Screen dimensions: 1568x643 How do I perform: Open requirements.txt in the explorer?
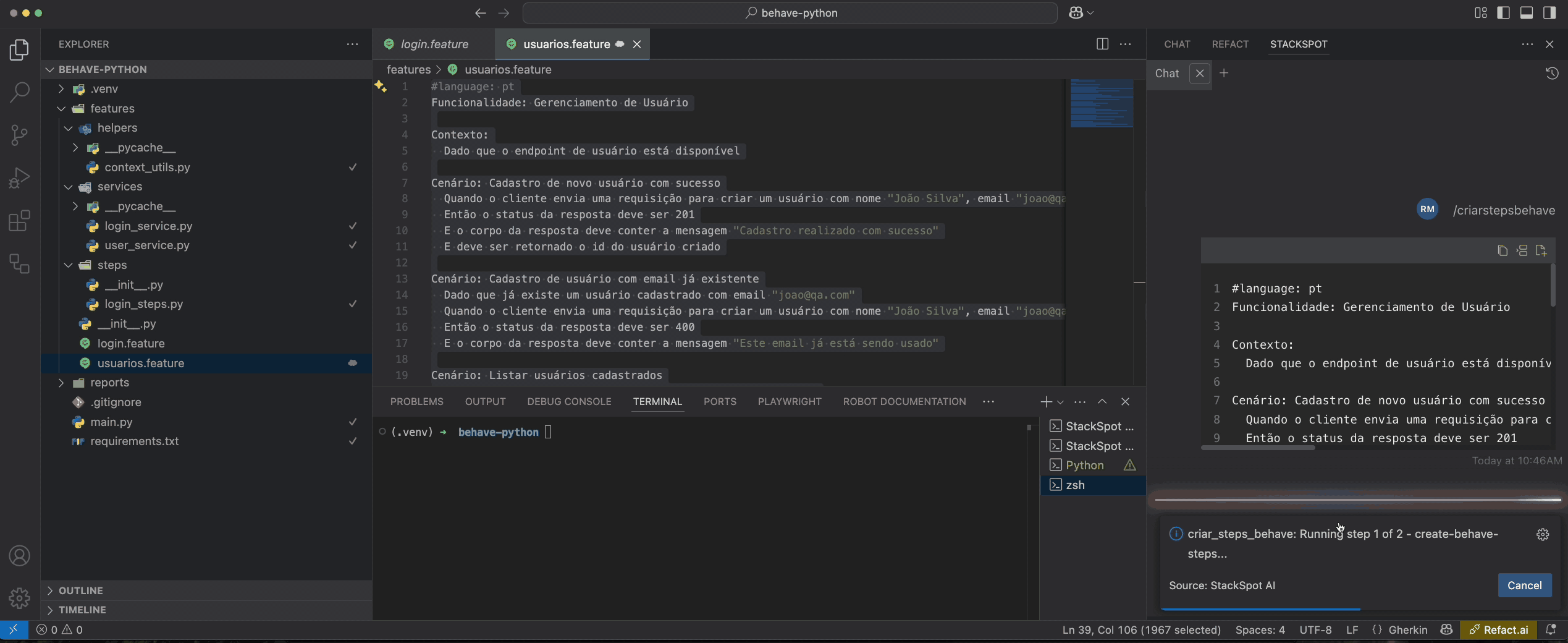click(206, 441)
